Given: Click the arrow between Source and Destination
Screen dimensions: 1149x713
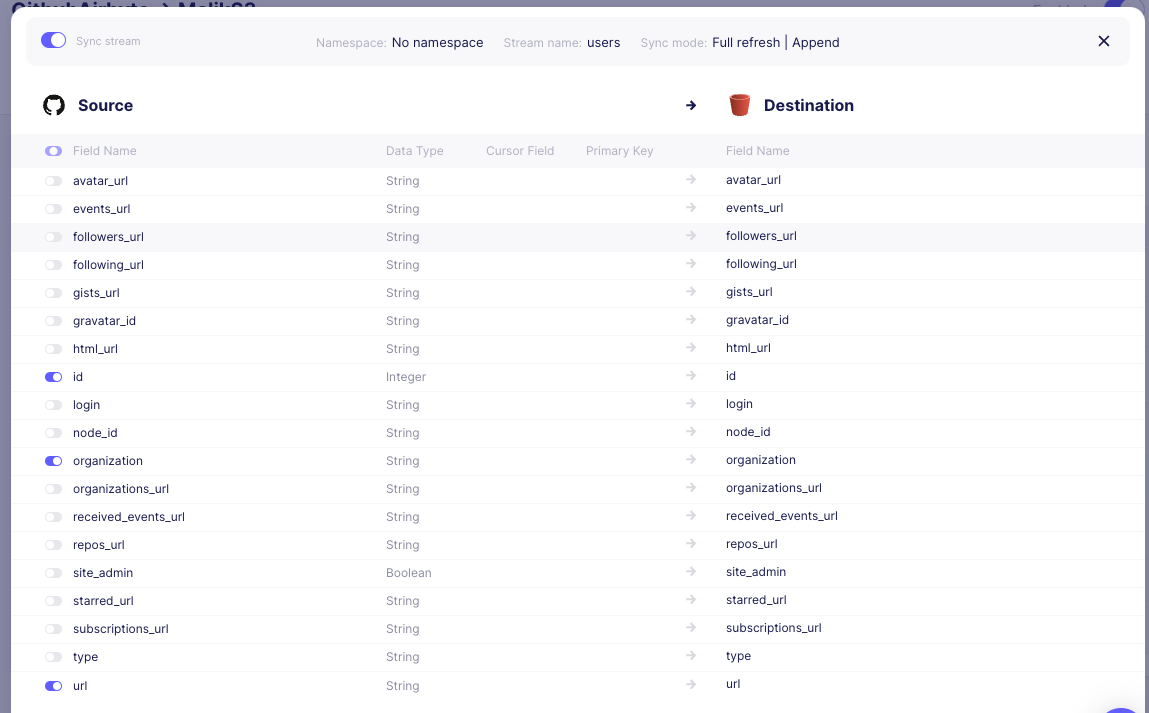Looking at the screenshot, I should [691, 105].
